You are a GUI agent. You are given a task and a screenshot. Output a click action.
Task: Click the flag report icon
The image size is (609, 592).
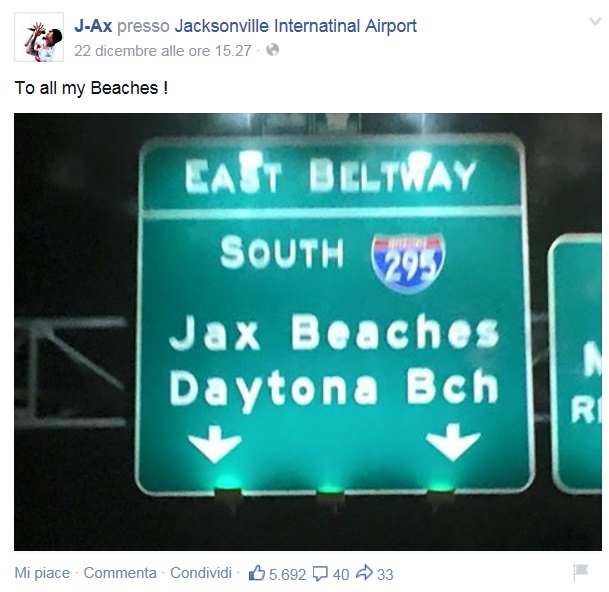point(581,573)
